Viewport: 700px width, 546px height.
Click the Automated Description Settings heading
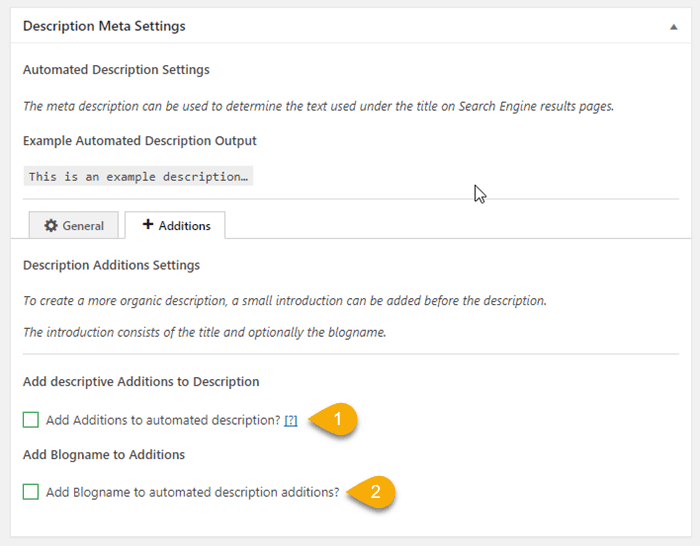point(116,70)
